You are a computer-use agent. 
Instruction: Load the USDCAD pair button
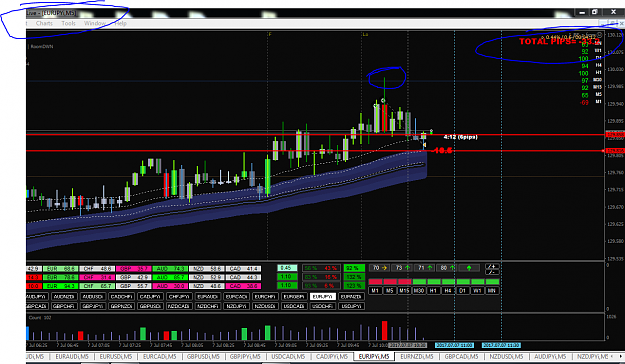pyautogui.click(x=294, y=306)
